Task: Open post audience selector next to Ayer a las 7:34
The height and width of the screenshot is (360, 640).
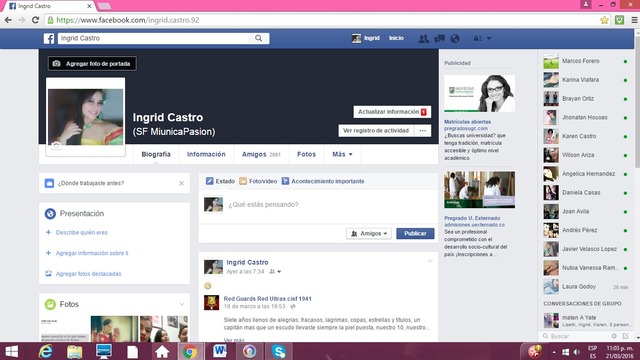Action: point(275,271)
